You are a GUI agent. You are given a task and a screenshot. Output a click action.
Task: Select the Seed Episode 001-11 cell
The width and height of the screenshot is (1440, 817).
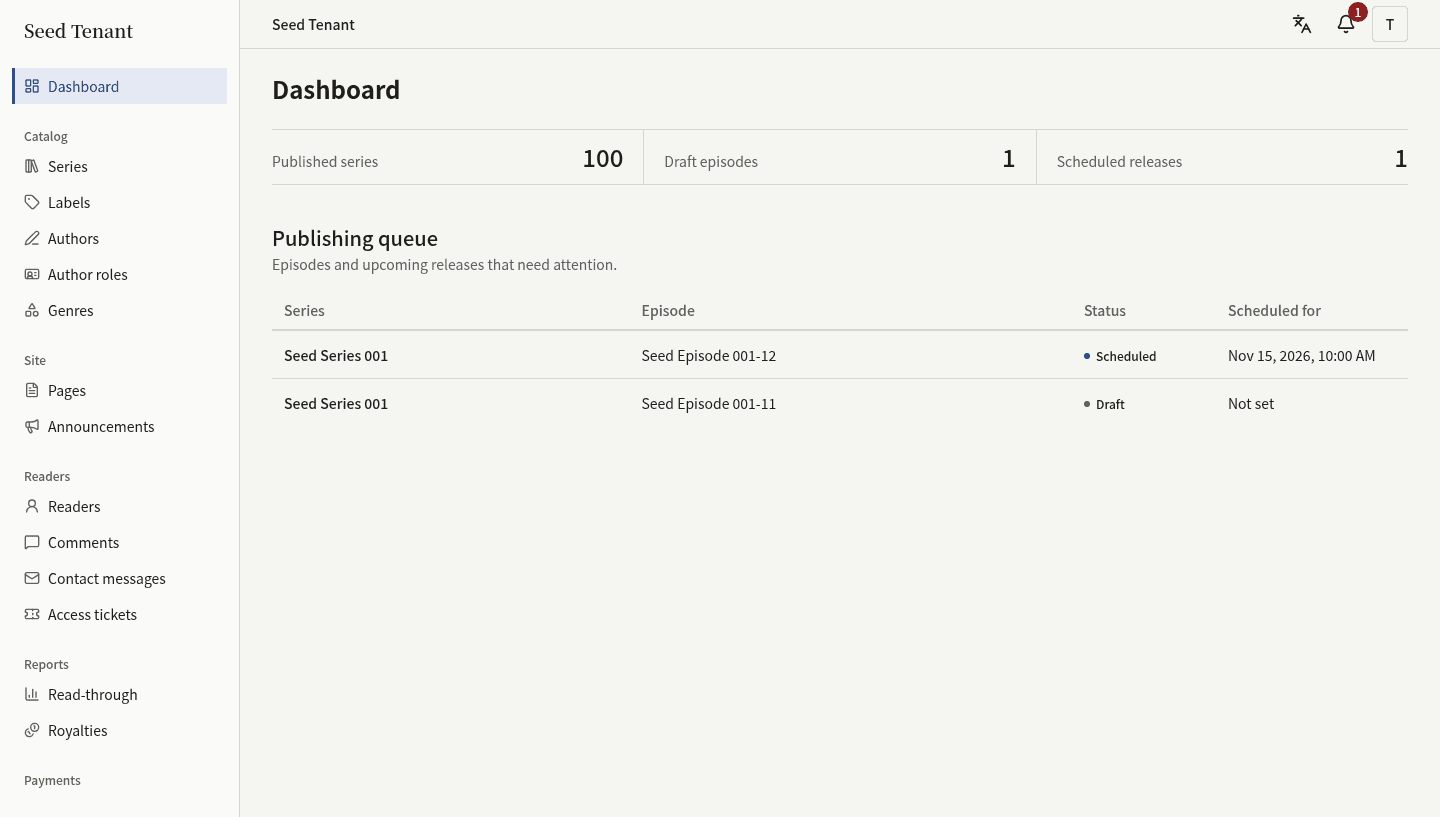click(x=709, y=403)
